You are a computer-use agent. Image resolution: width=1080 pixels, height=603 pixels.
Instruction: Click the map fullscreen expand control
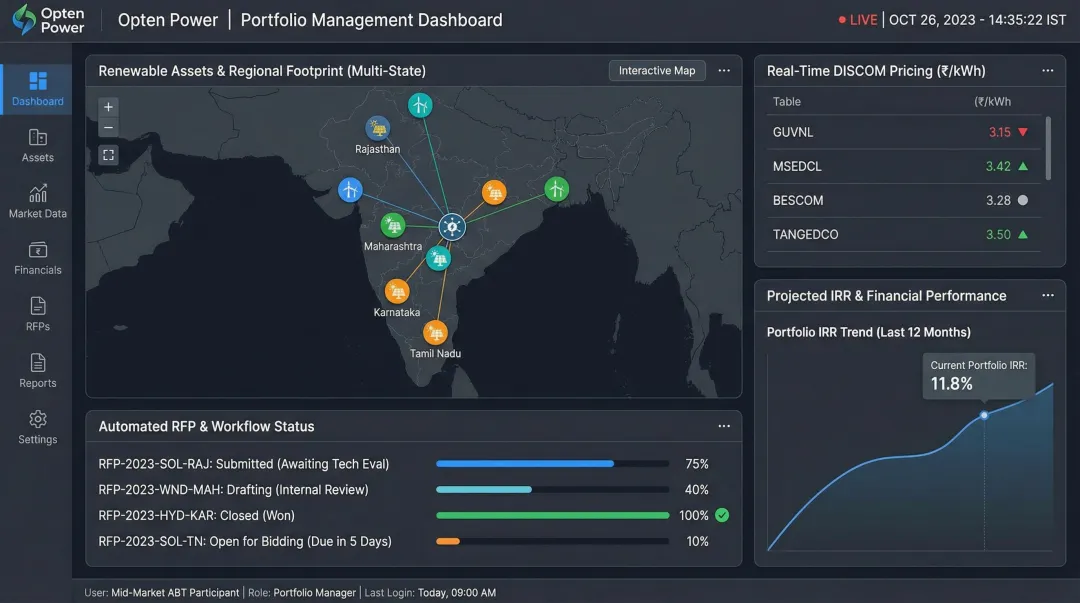[x=108, y=155]
